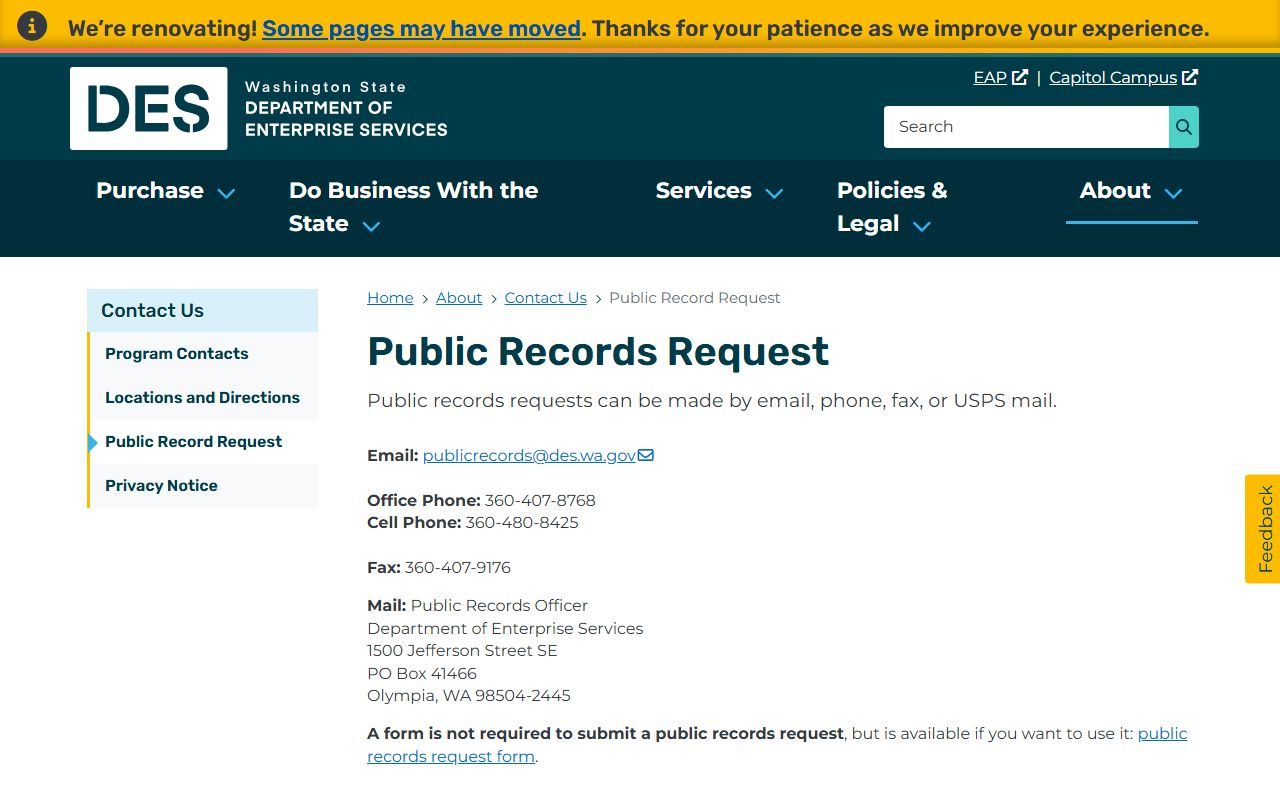Expand the Services menu chevron
1280x800 pixels.
tap(774, 193)
